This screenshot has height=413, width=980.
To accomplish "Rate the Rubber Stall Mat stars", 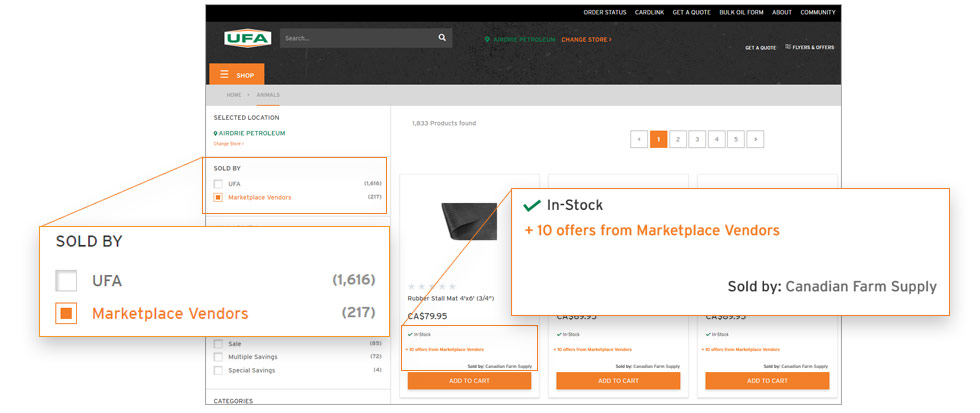I will (432, 286).
